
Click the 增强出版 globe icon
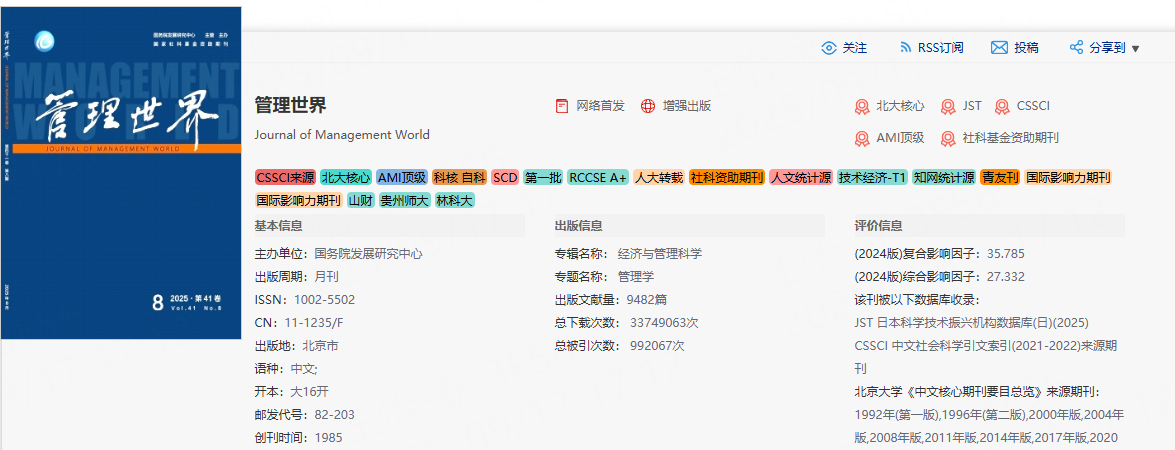tap(648, 106)
